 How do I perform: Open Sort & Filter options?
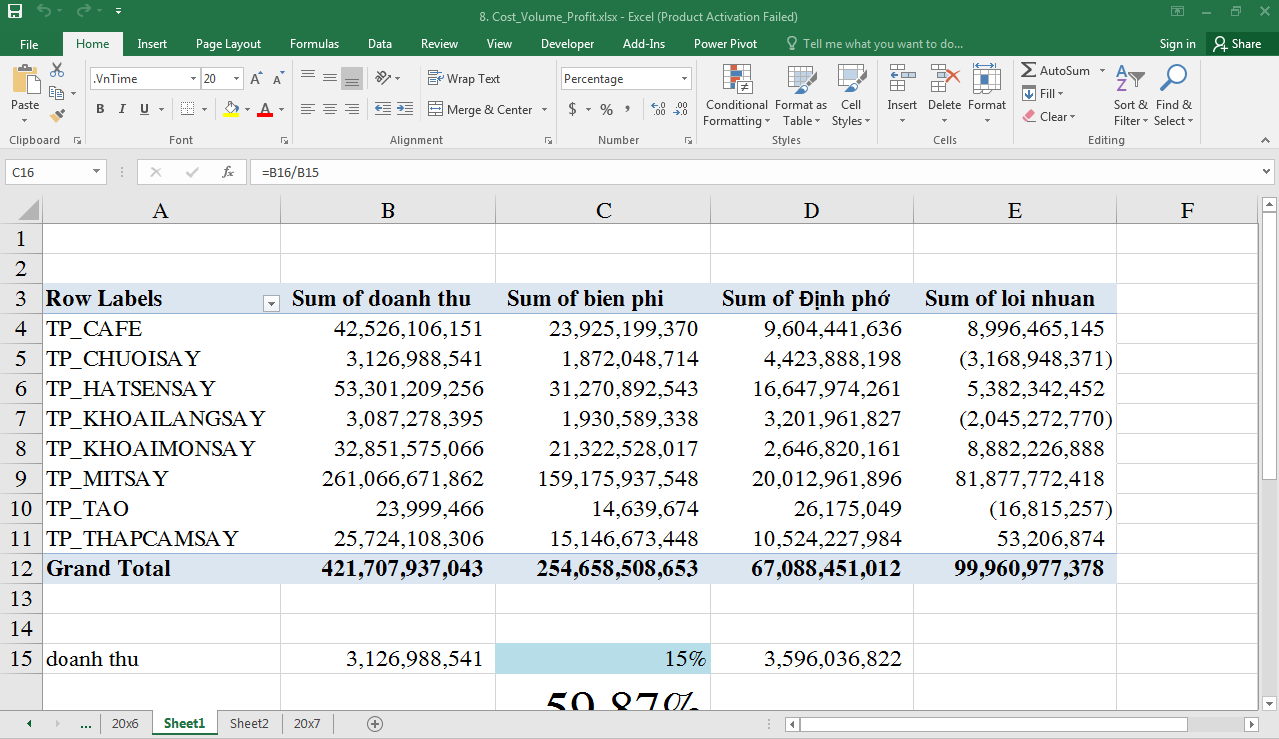[x=1131, y=96]
